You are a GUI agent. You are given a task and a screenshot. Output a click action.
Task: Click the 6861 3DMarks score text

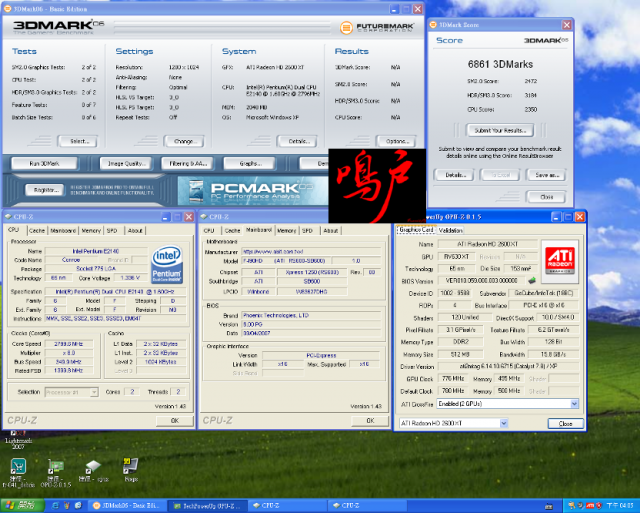tap(500, 64)
